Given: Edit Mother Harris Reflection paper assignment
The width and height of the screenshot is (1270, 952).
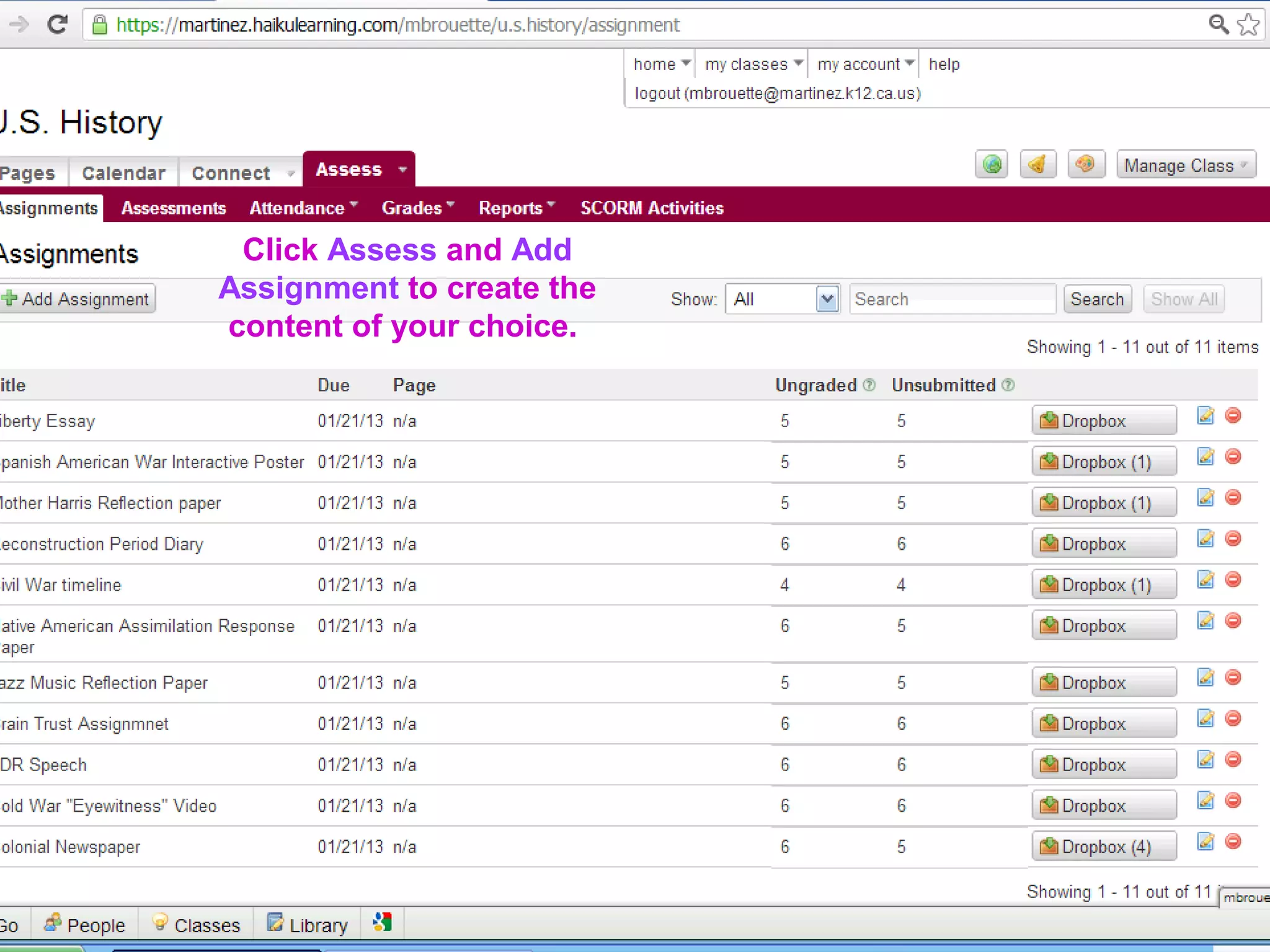Looking at the screenshot, I should coord(1206,498).
